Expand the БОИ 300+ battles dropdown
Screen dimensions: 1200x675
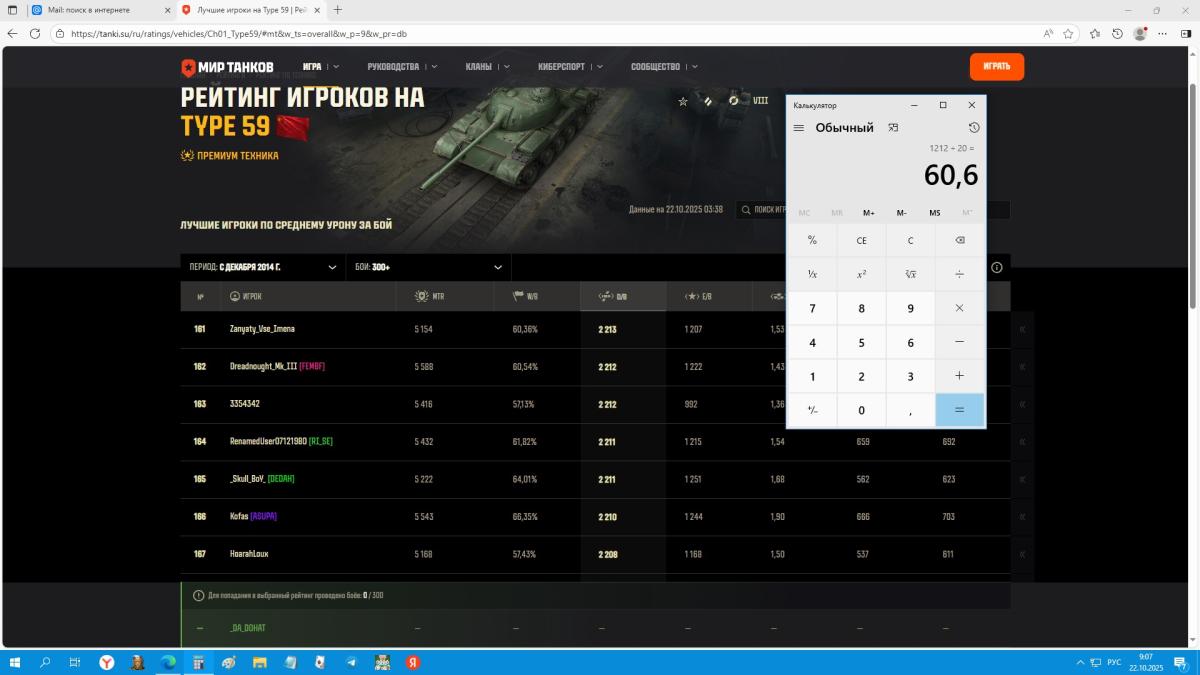click(x=428, y=267)
